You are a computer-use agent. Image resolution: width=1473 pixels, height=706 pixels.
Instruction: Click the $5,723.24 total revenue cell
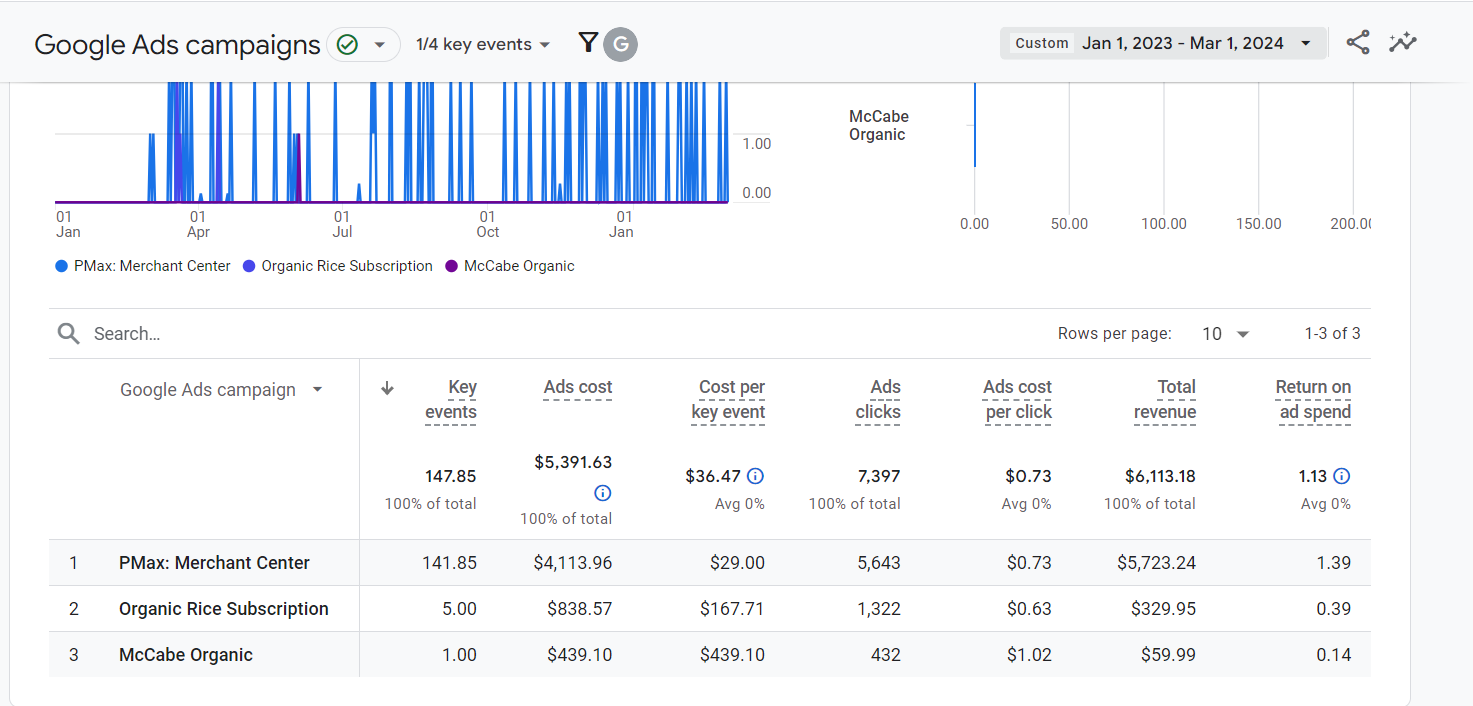pyautogui.click(x=1156, y=563)
